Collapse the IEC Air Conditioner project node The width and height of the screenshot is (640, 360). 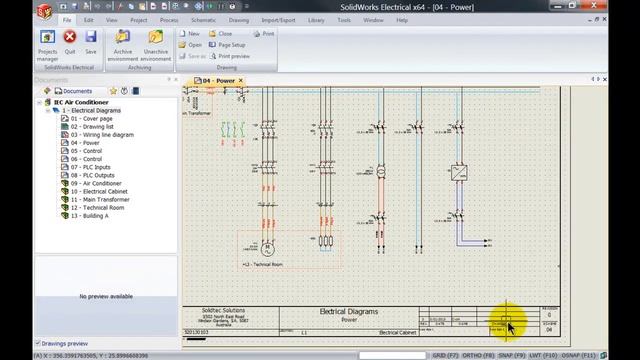tap(40, 102)
